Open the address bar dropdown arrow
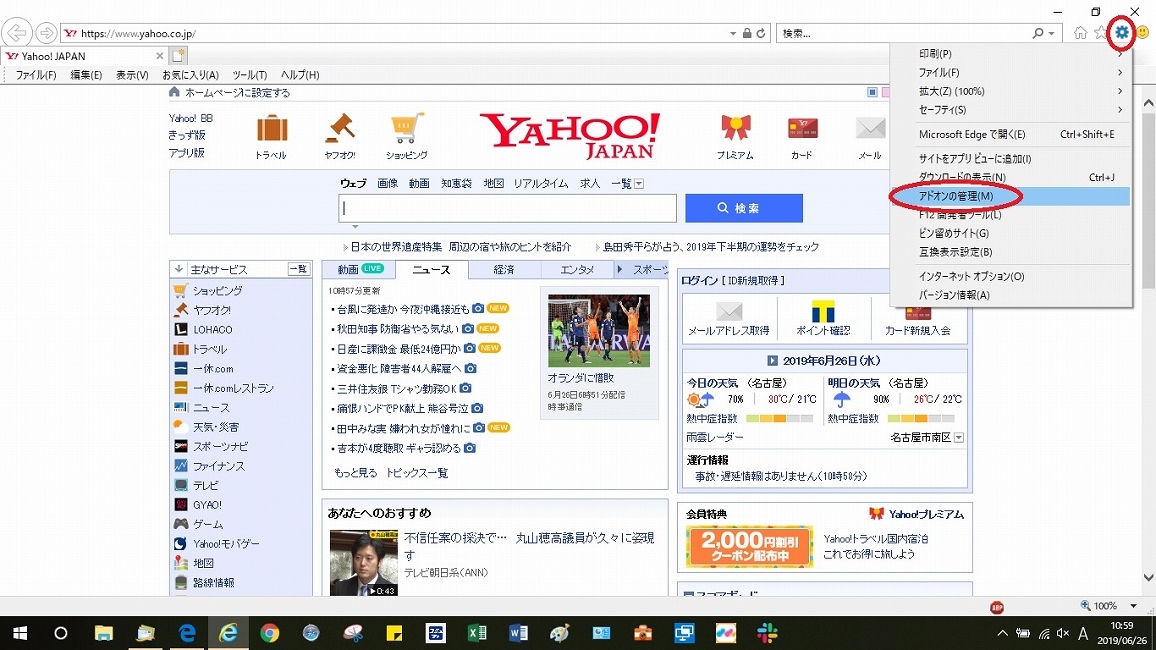 tap(733, 33)
